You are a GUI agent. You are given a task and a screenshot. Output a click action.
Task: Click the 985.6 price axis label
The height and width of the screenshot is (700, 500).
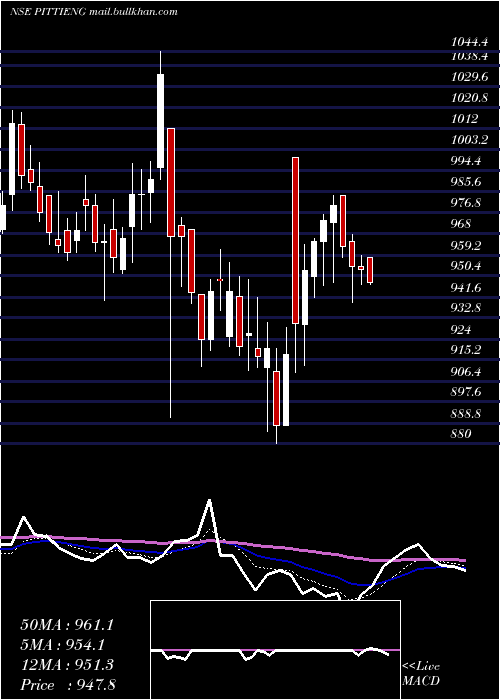point(466,182)
